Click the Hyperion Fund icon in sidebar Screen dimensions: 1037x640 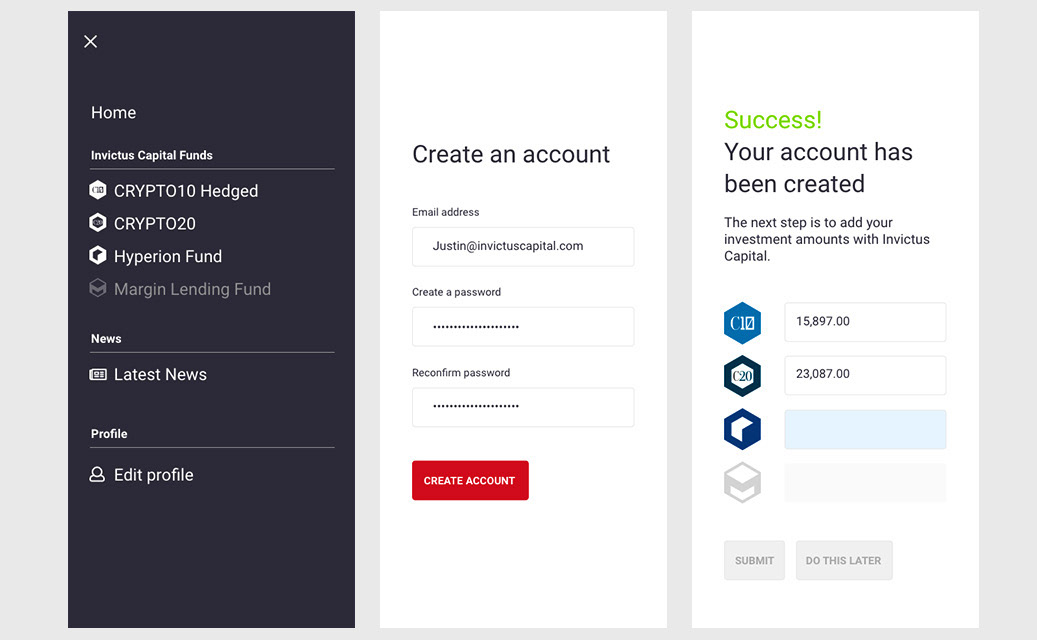(x=98, y=256)
